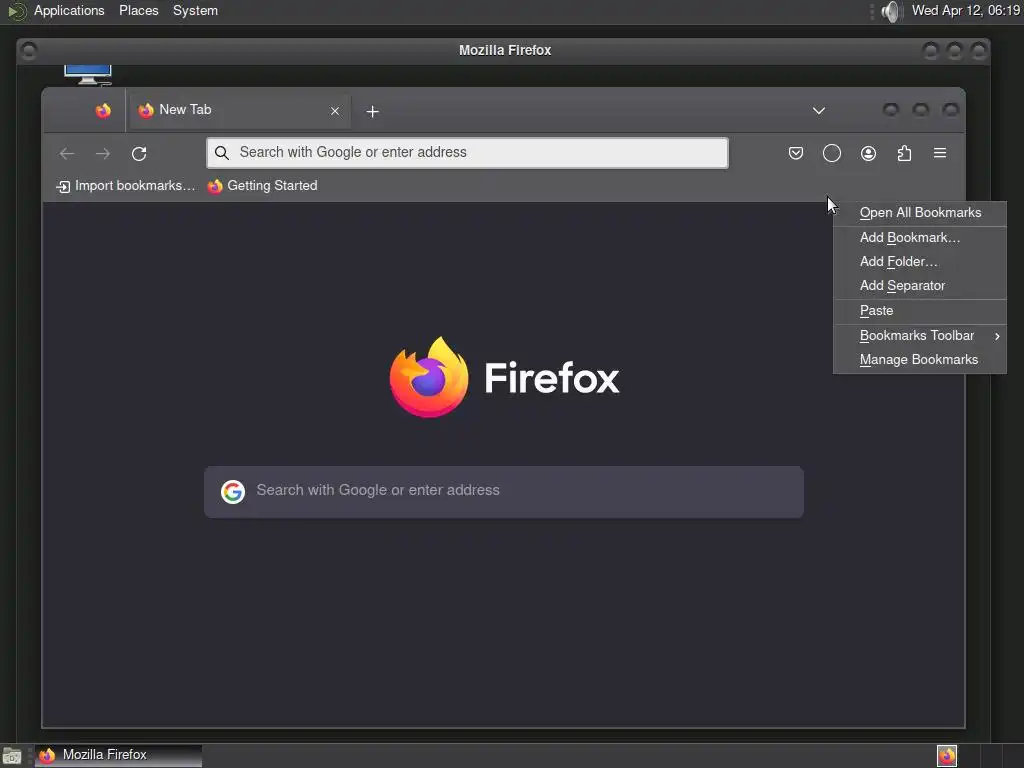1024x768 pixels.
Task: Go forward with the forward arrow
Action: (x=103, y=153)
